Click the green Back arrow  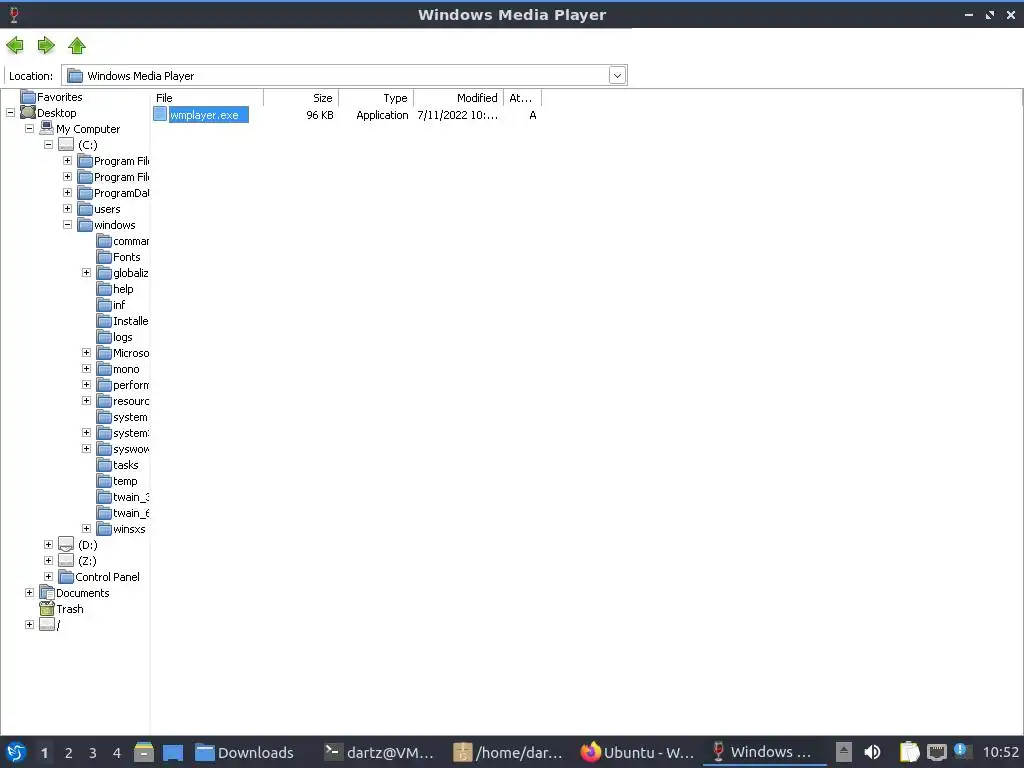(x=14, y=46)
